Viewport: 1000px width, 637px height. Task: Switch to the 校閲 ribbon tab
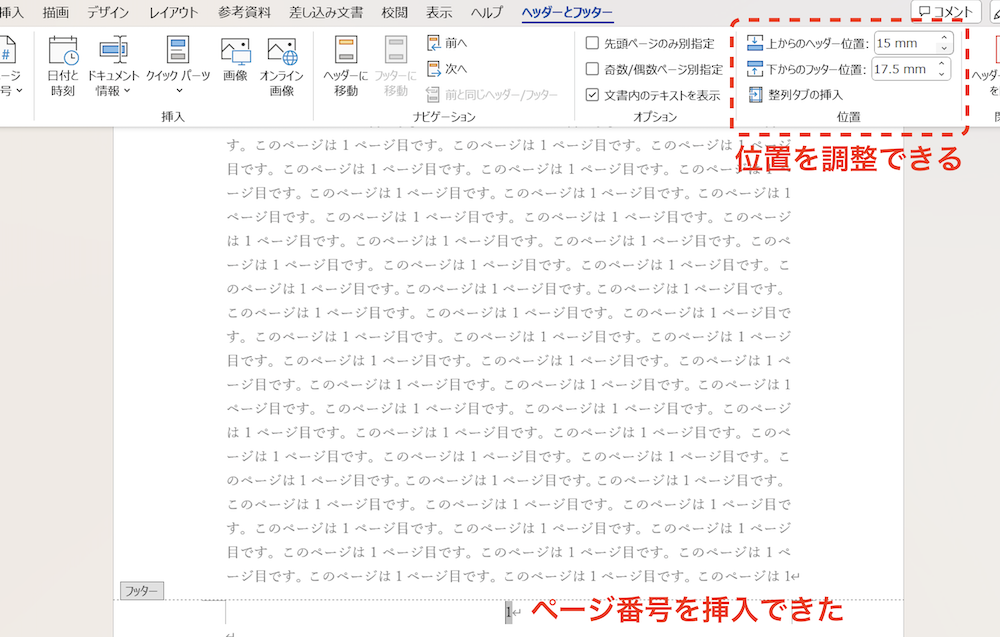[x=393, y=12]
